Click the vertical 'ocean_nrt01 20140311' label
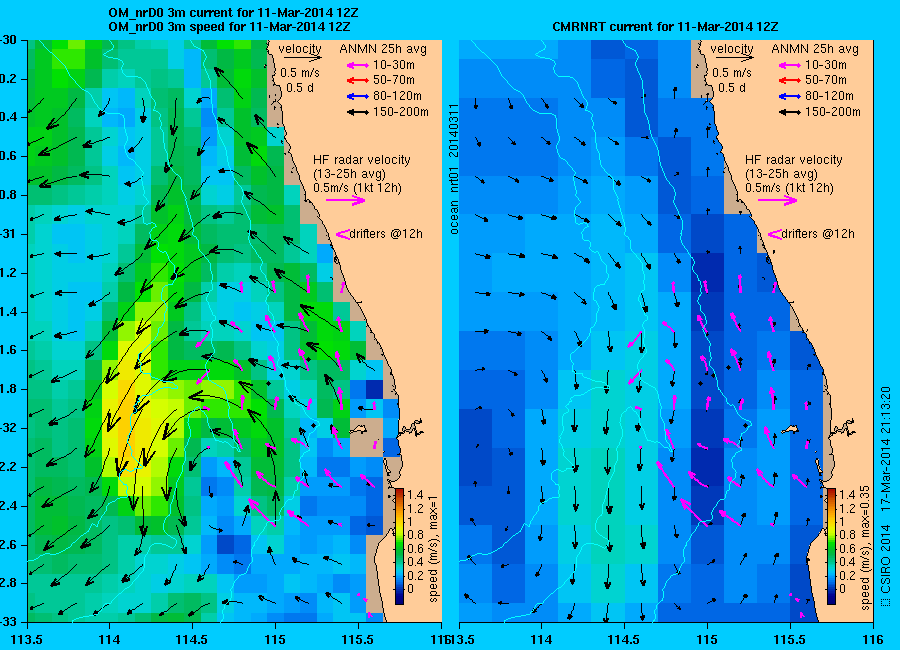 click(454, 169)
